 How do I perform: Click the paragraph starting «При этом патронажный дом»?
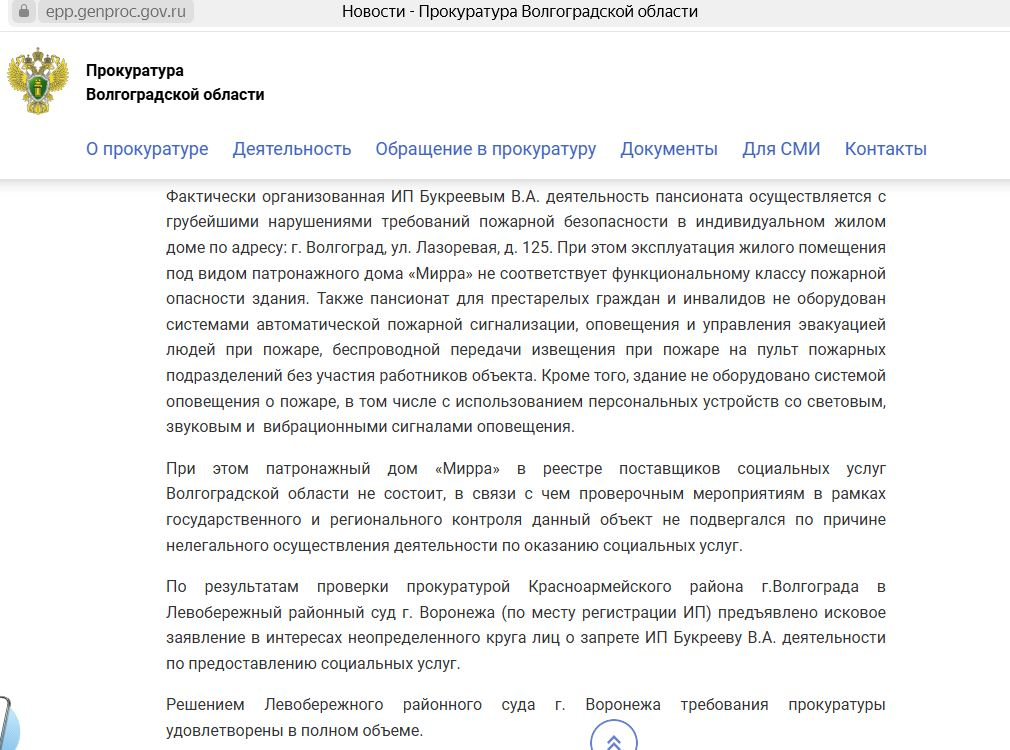pyautogui.click(x=526, y=507)
